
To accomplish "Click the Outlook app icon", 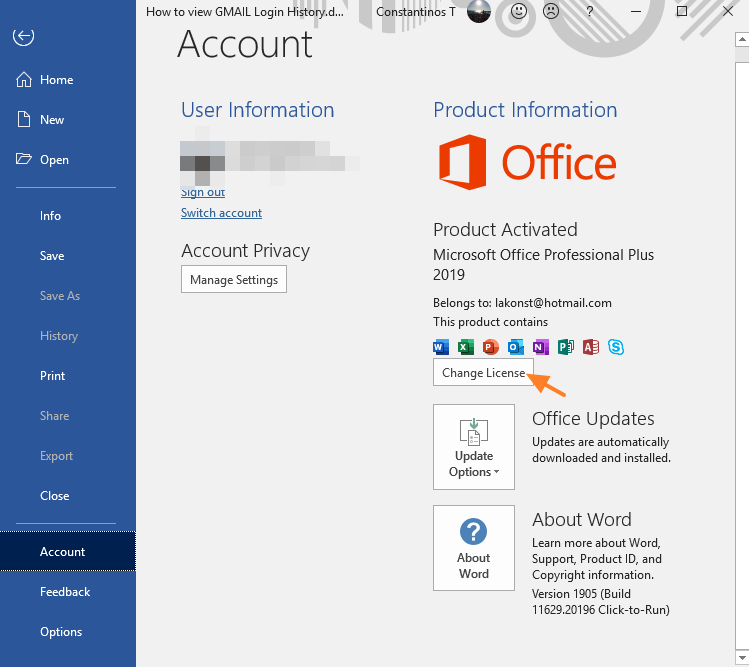I will tap(516, 347).
